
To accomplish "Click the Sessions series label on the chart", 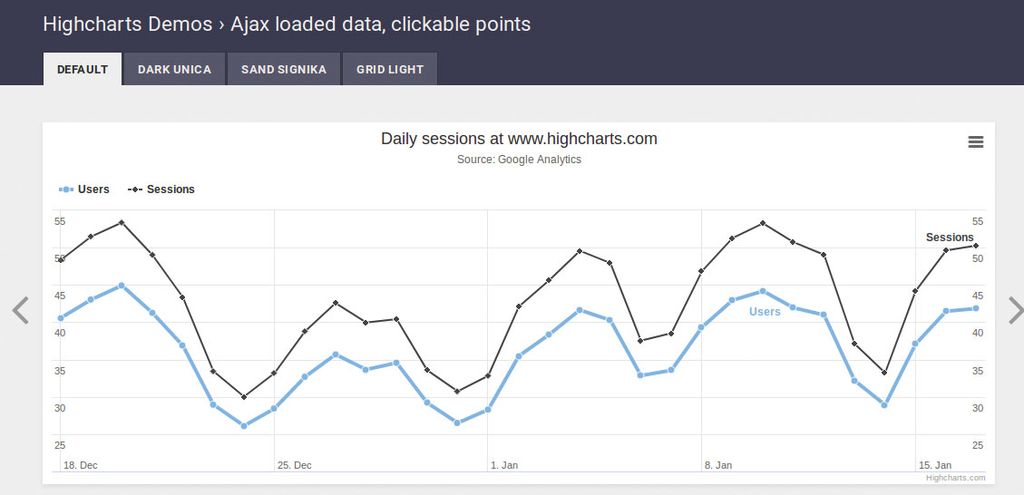I will click(949, 237).
